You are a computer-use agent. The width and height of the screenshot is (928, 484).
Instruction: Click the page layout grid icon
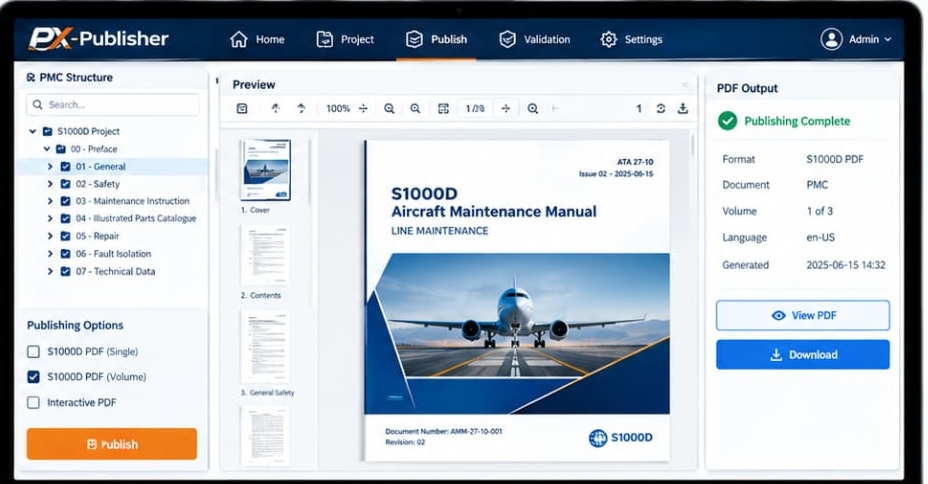click(x=443, y=108)
